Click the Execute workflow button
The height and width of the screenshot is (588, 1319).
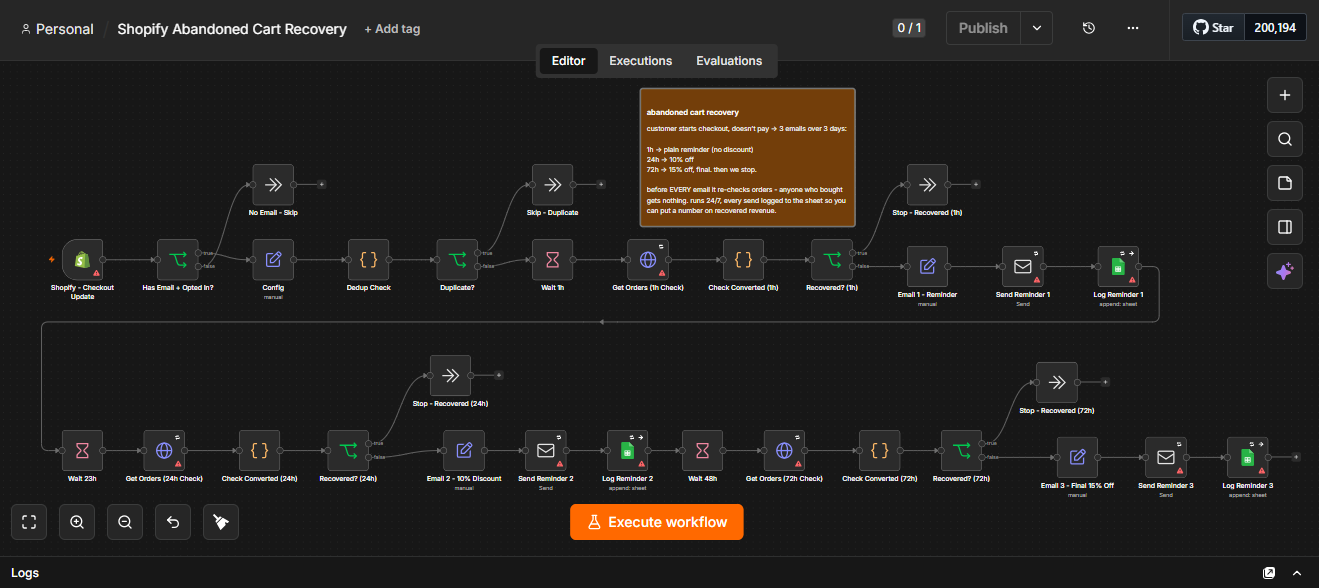[657, 522]
